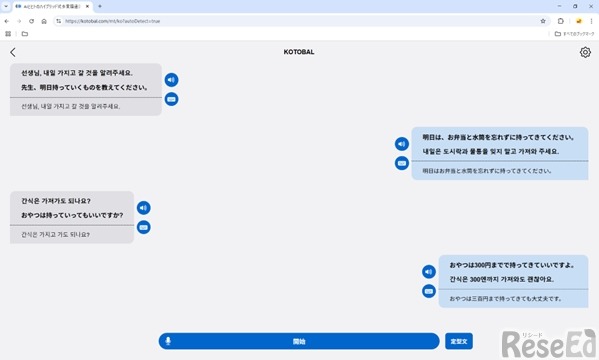Play audio for 明日は、お弁当 message

[401, 144]
